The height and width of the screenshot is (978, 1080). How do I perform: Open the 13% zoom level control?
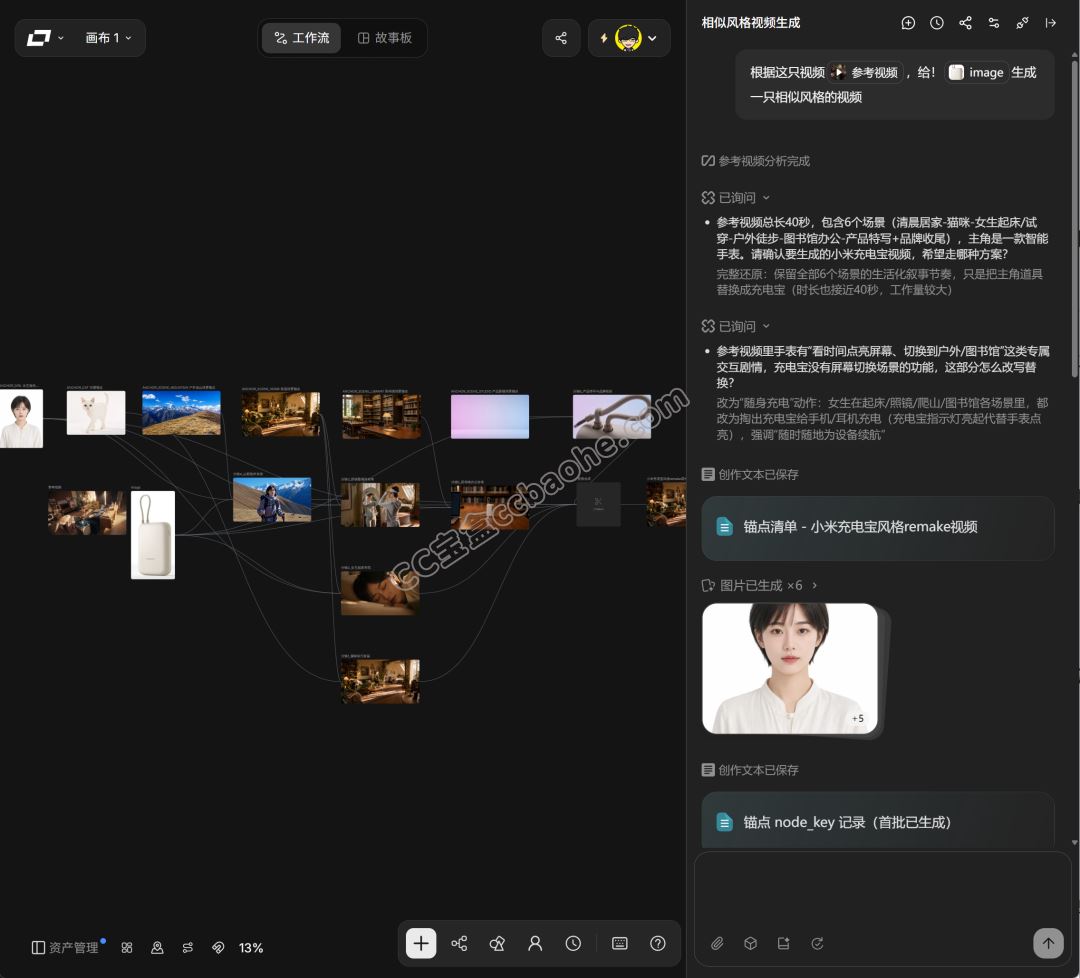[x=251, y=948]
